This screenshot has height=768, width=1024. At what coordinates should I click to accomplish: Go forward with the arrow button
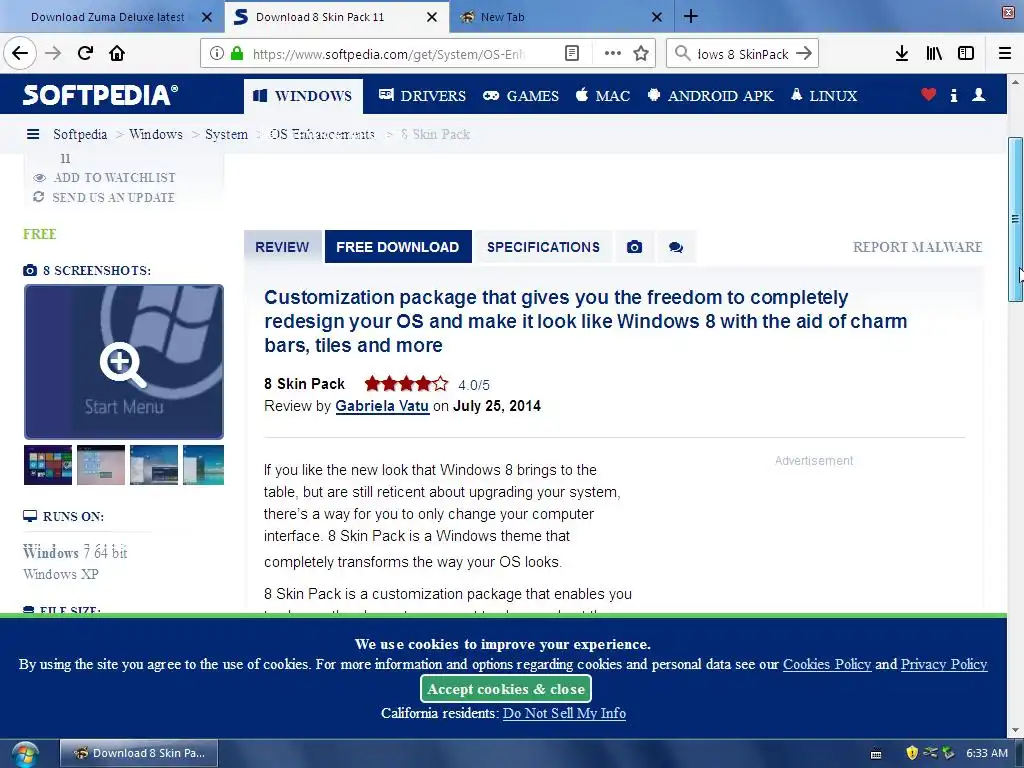coord(53,53)
